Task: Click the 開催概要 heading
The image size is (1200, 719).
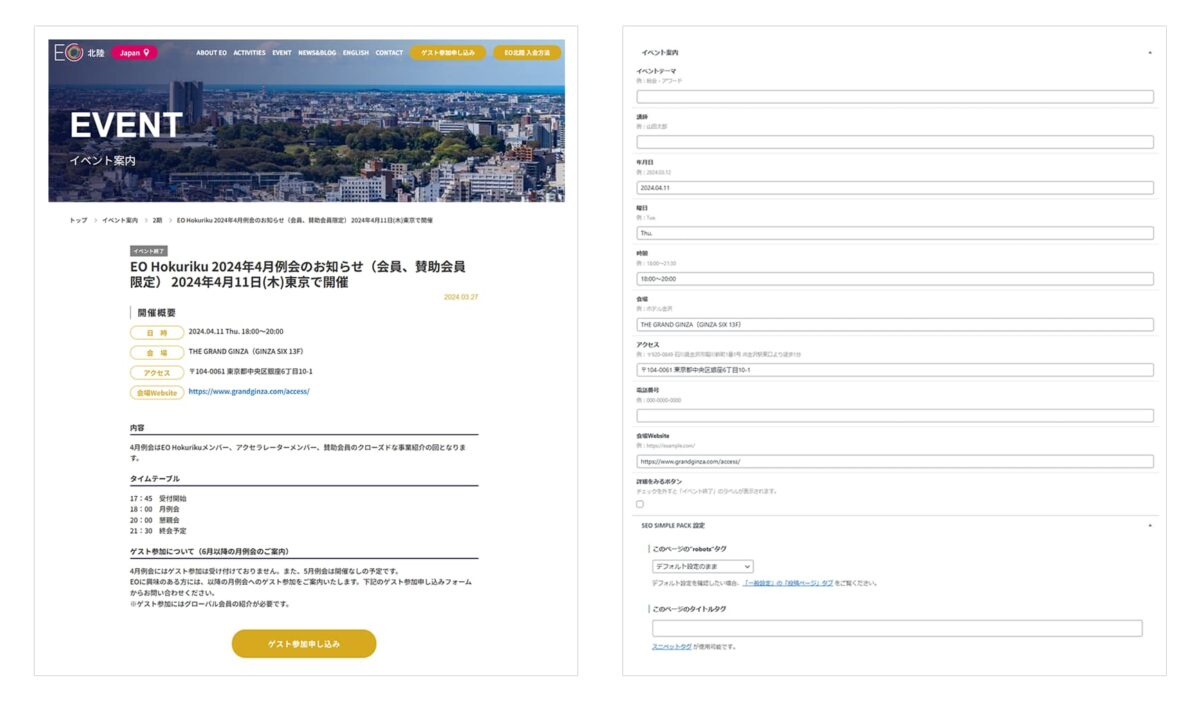Action: click(157, 313)
